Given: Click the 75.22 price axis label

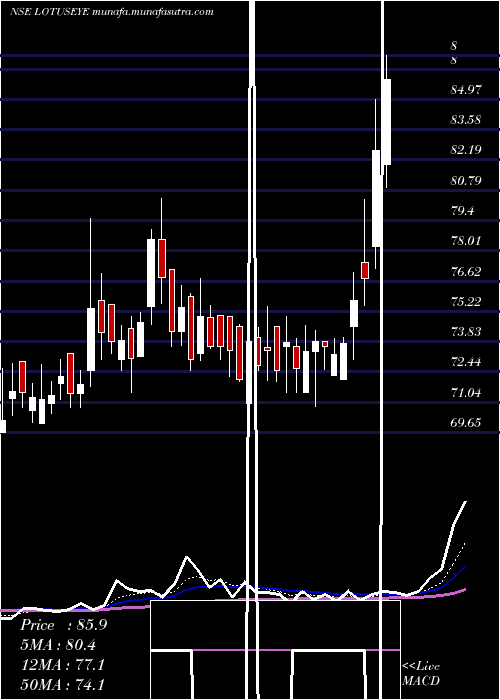Looking at the screenshot, I should click(x=466, y=302).
